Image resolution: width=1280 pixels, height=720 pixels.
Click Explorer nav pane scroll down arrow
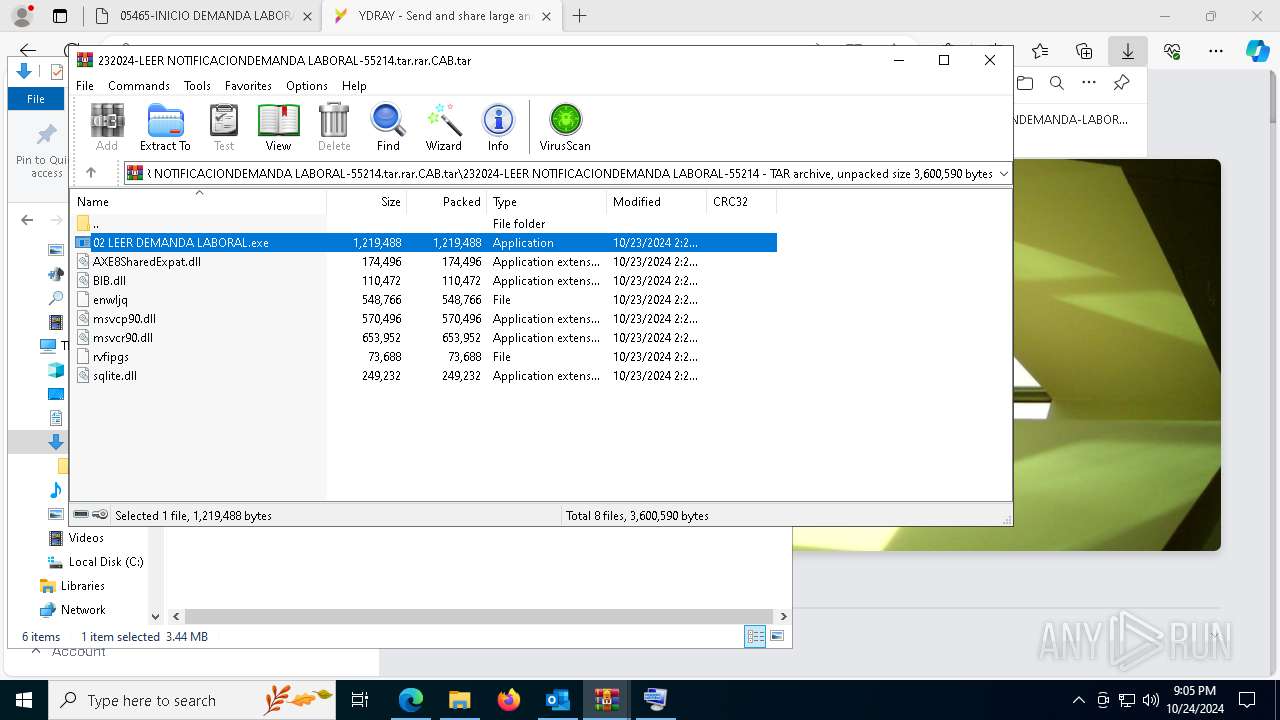coord(155,617)
